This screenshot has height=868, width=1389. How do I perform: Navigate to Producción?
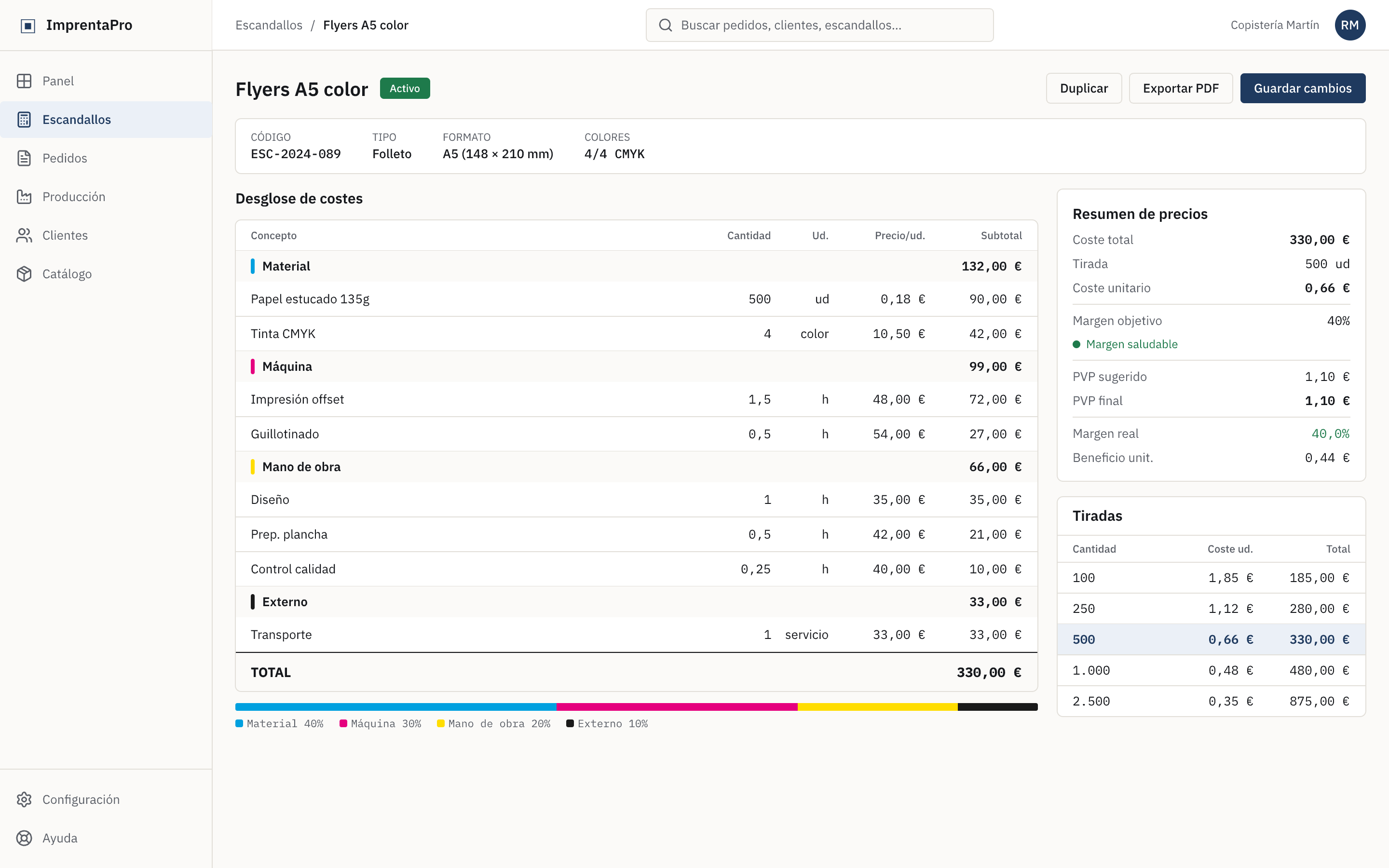pos(106,196)
